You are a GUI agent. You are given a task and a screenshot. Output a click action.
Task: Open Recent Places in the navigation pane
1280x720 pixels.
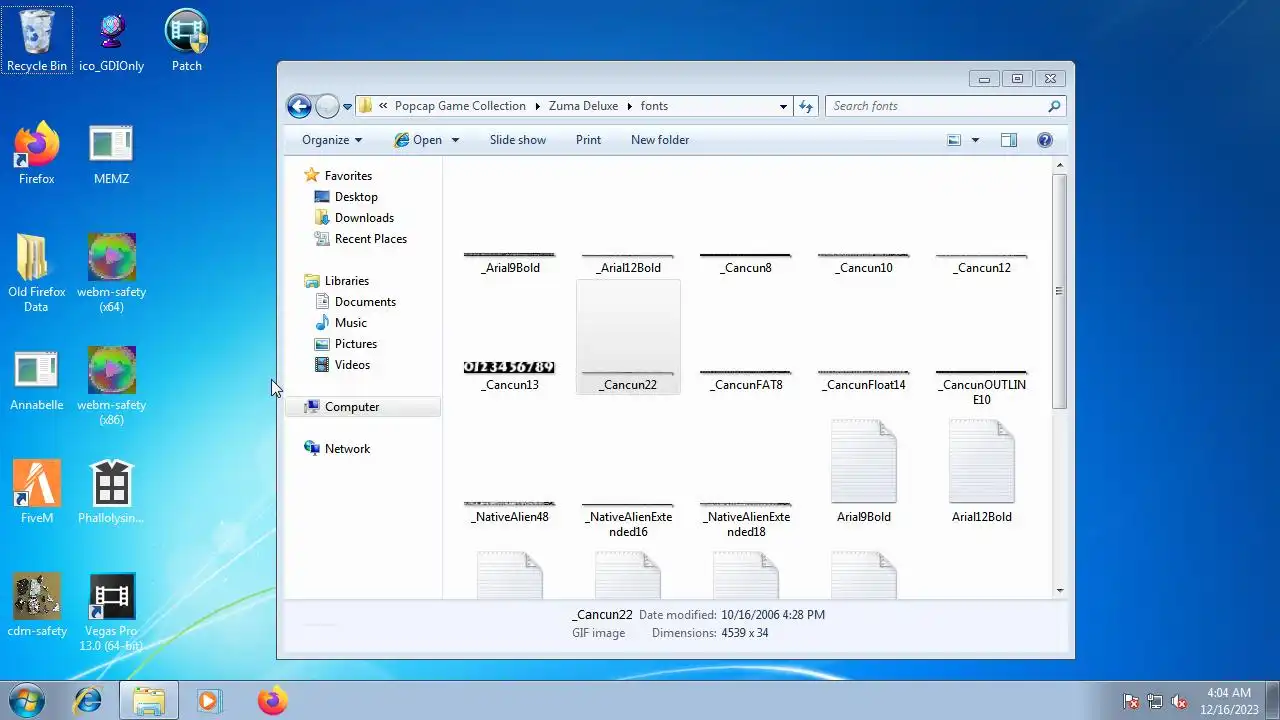(370, 239)
